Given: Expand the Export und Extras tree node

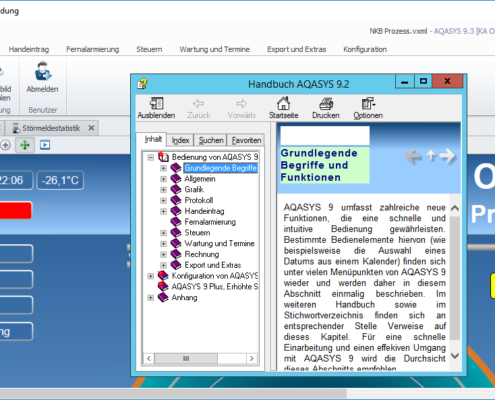Looking at the screenshot, I should pos(163,265).
